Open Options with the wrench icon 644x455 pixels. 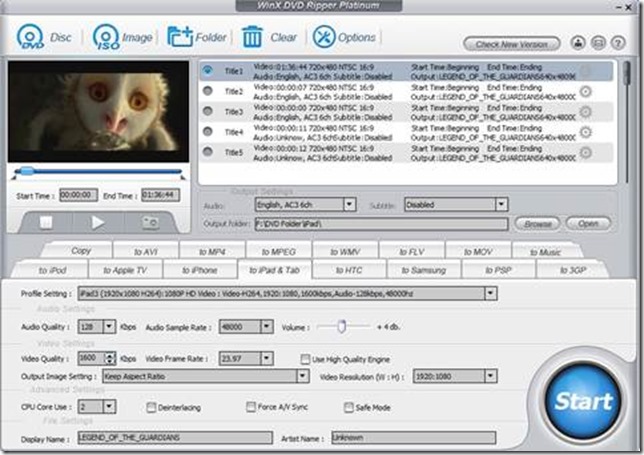(324, 37)
